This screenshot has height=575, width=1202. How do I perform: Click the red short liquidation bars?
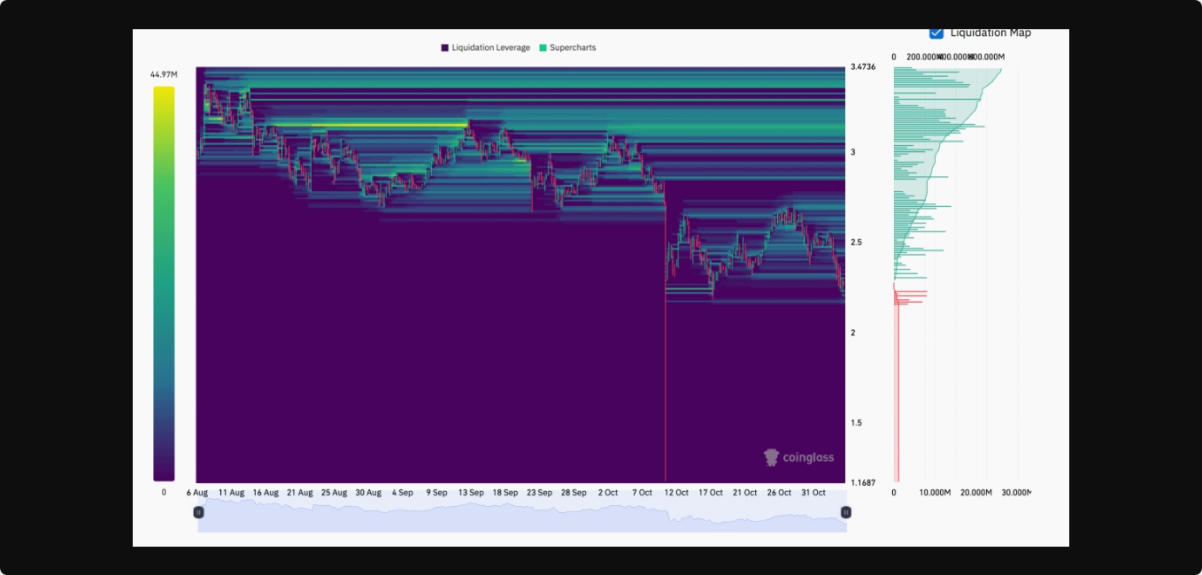908,296
